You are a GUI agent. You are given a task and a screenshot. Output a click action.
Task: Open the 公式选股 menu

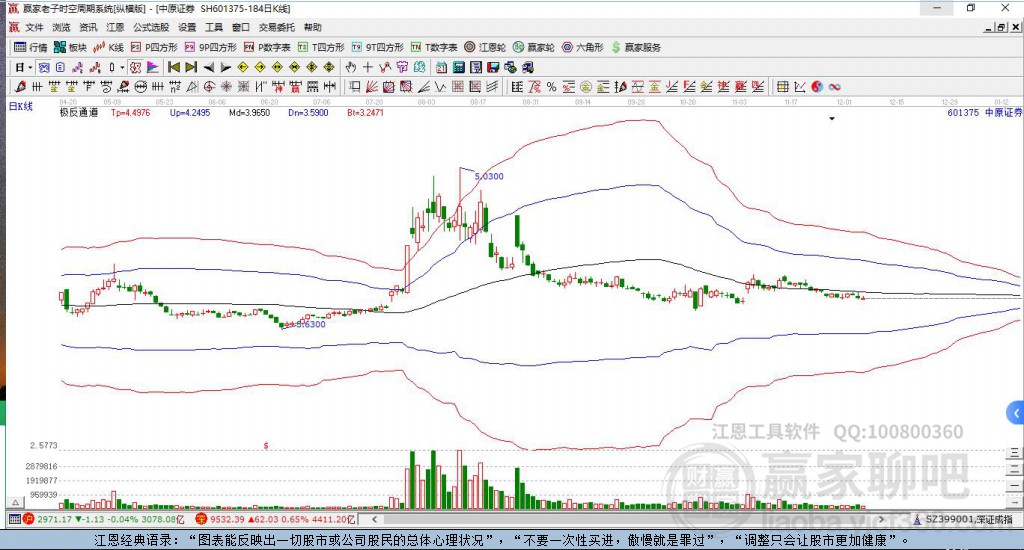pyautogui.click(x=151, y=27)
